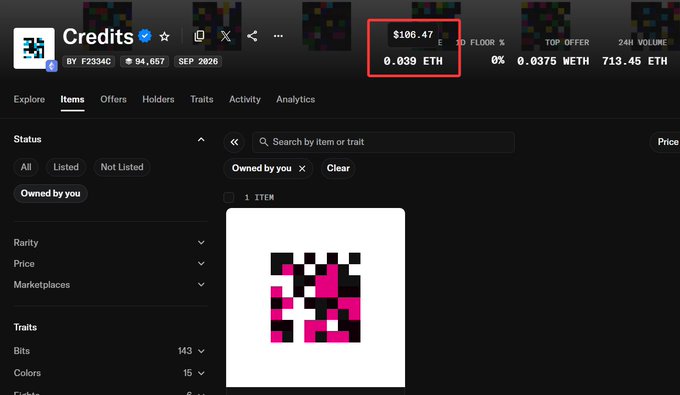Click the 94,657 item count tag
The width and height of the screenshot is (680, 395).
pos(145,62)
